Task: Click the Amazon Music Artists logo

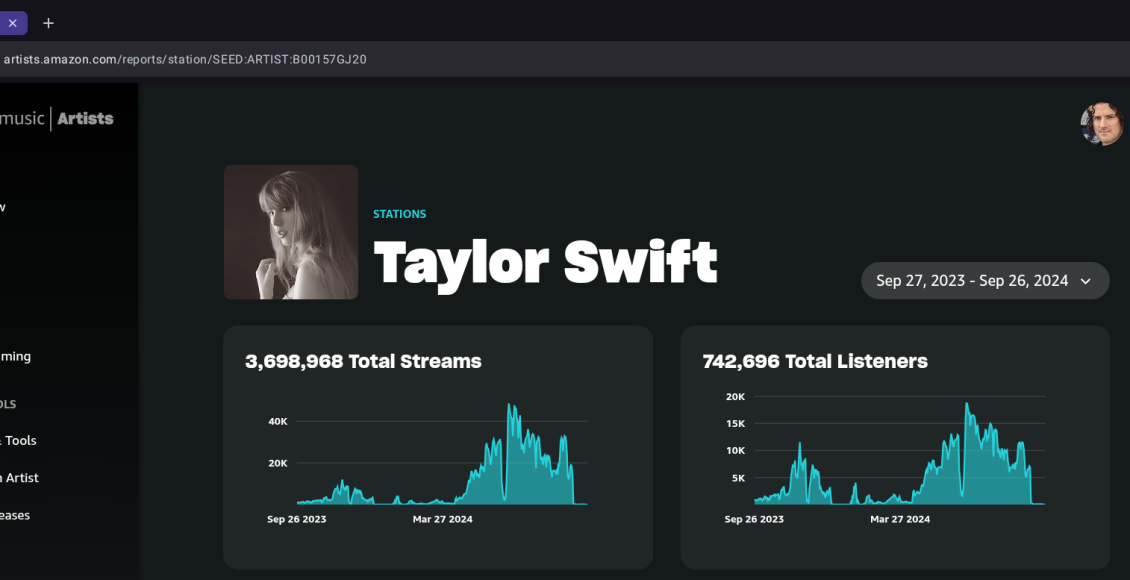Action: [58, 119]
